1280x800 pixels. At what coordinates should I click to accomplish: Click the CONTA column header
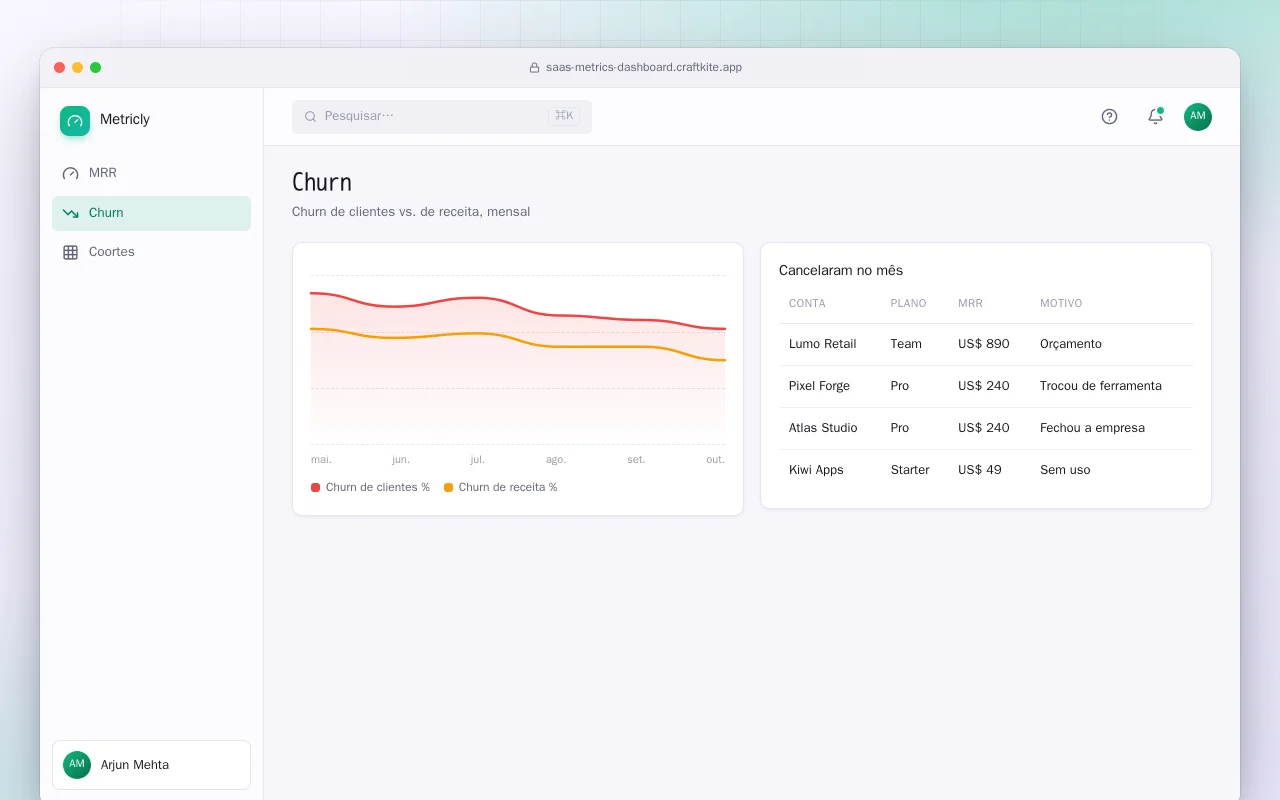[x=807, y=303]
